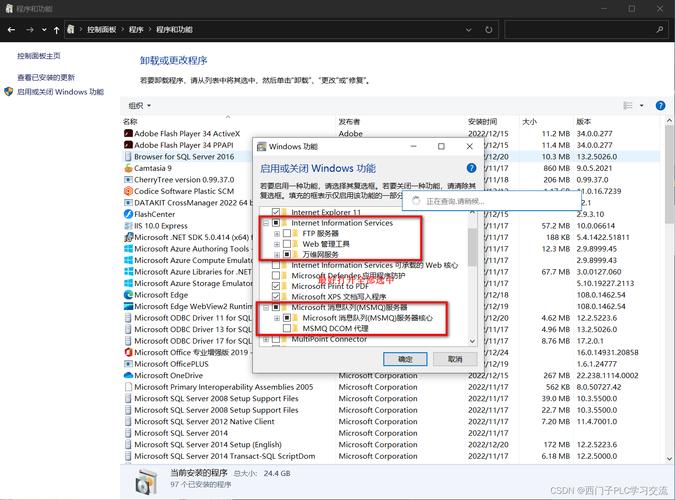Select Microsoft SQL Server 2012 Native Client row
This screenshot has height=500, width=675.
pyautogui.click(x=392, y=422)
